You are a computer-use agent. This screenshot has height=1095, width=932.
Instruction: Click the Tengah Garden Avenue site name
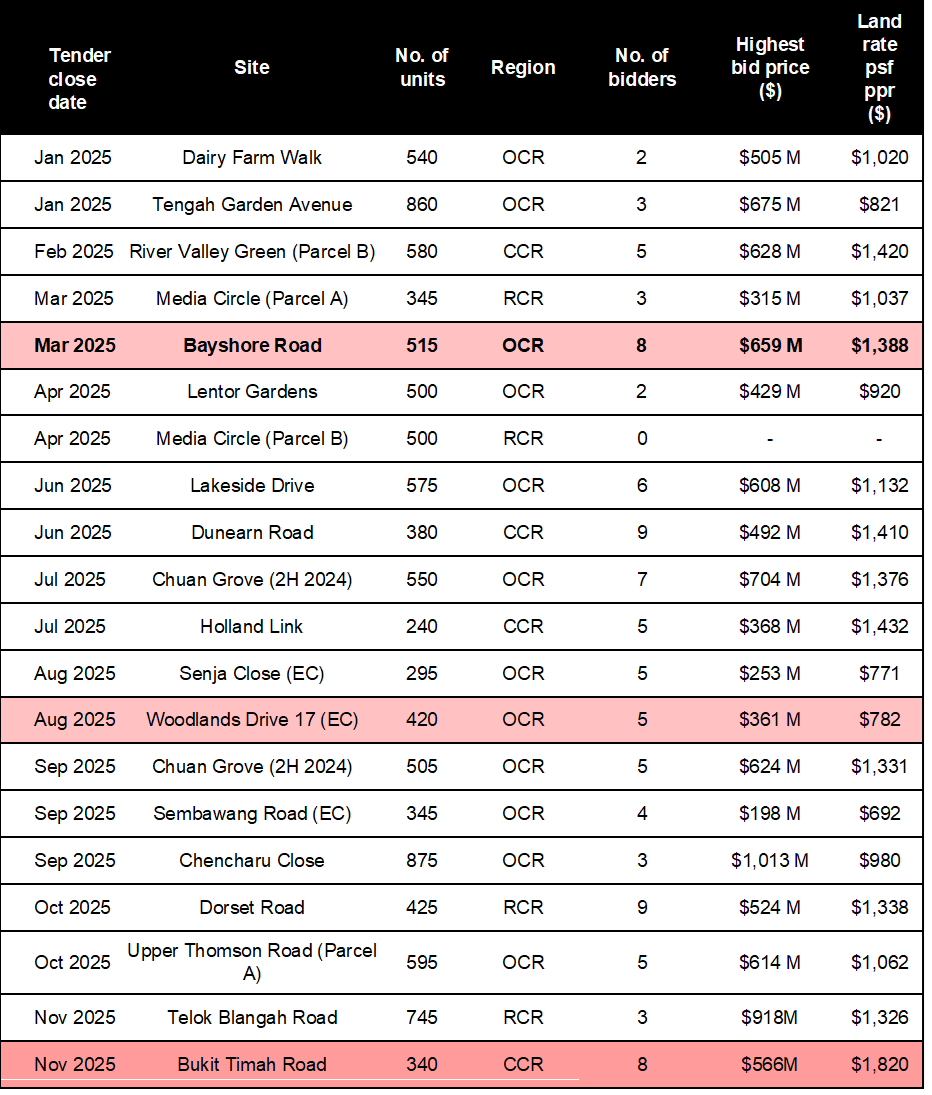pyautogui.click(x=252, y=205)
